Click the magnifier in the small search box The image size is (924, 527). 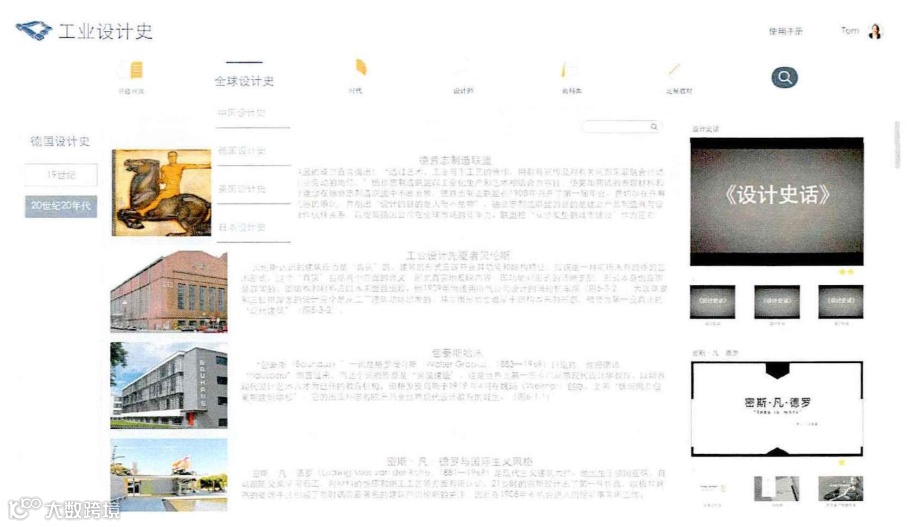pyautogui.click(x=654, y=127)
